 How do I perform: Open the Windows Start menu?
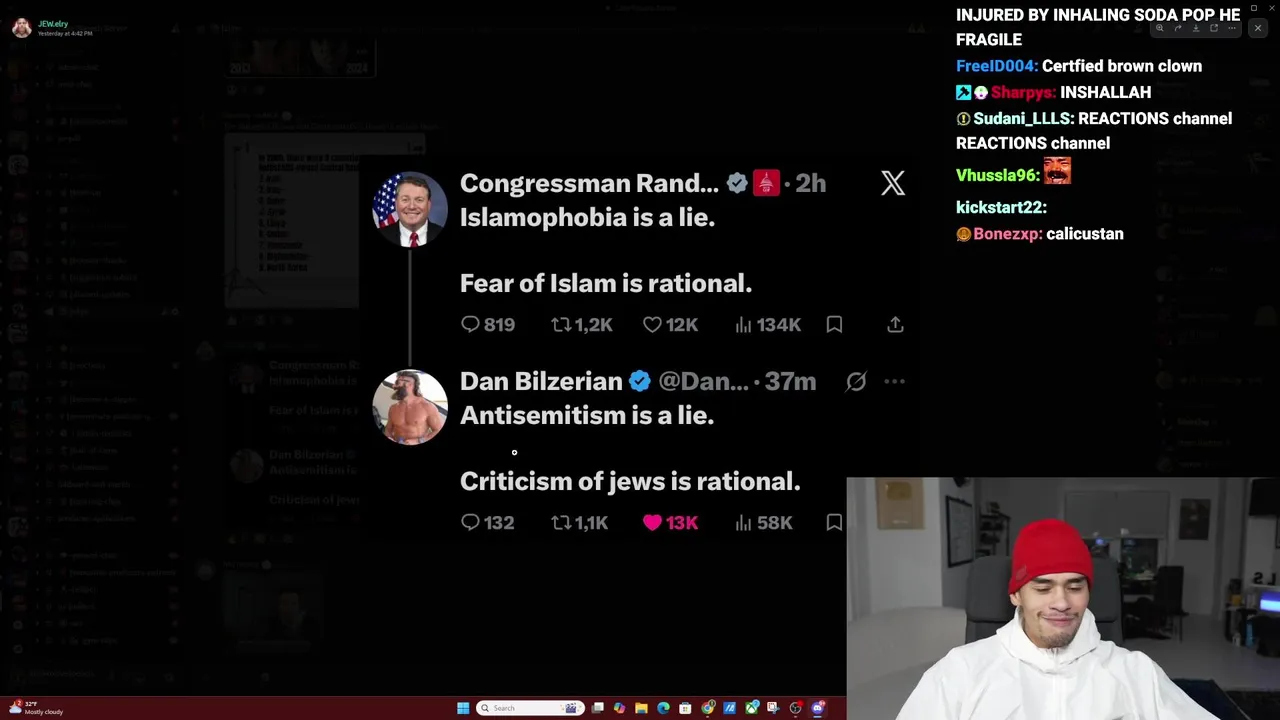[463, 708]
